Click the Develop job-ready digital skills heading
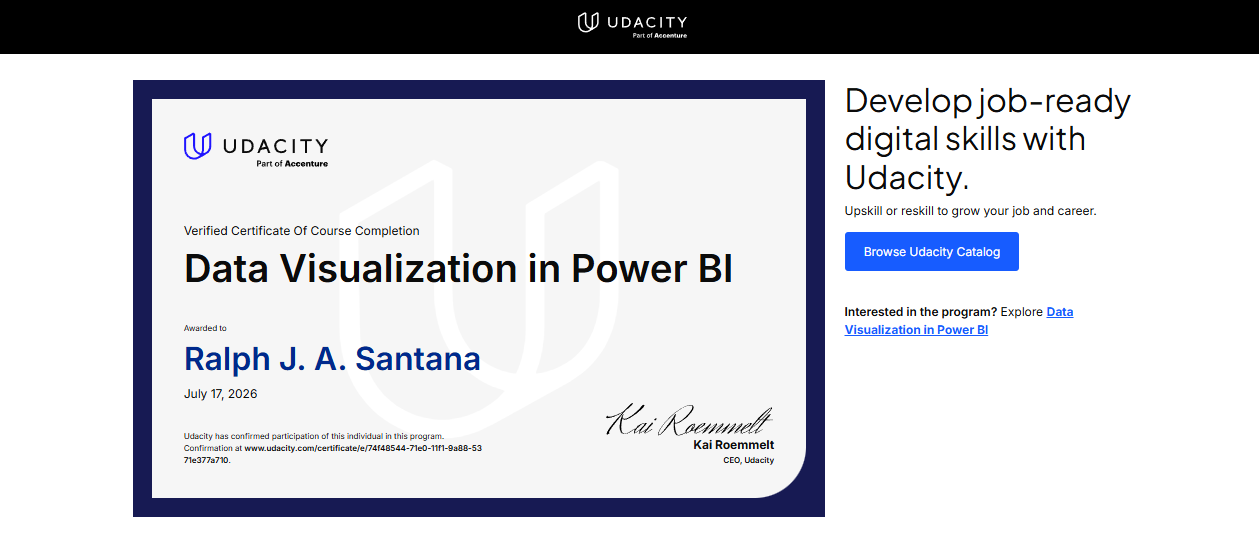Image resolution: width=1259 pixels, height=535 pixels. tap(987, 139)
